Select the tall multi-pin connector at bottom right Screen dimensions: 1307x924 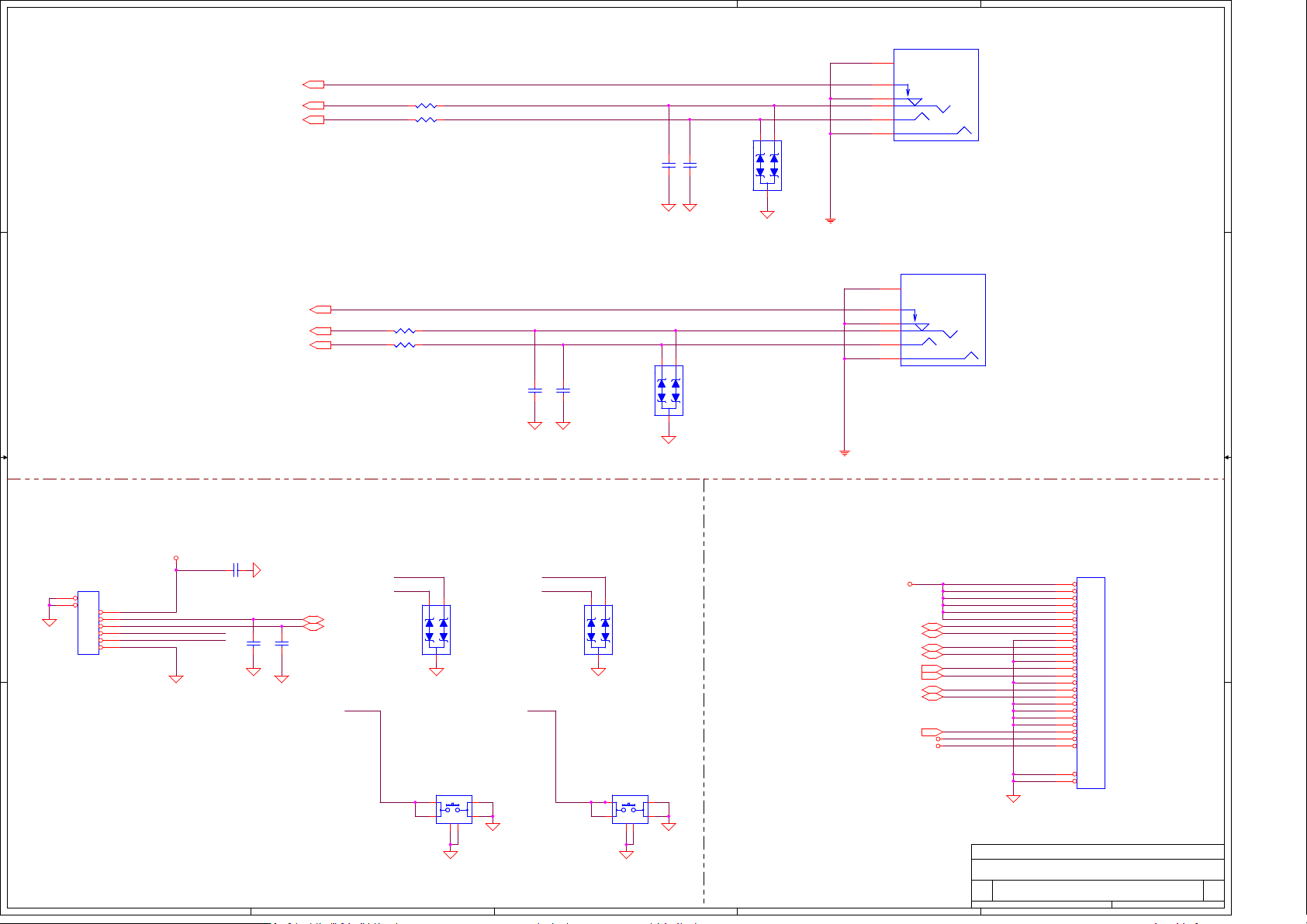click(1091, 683)
